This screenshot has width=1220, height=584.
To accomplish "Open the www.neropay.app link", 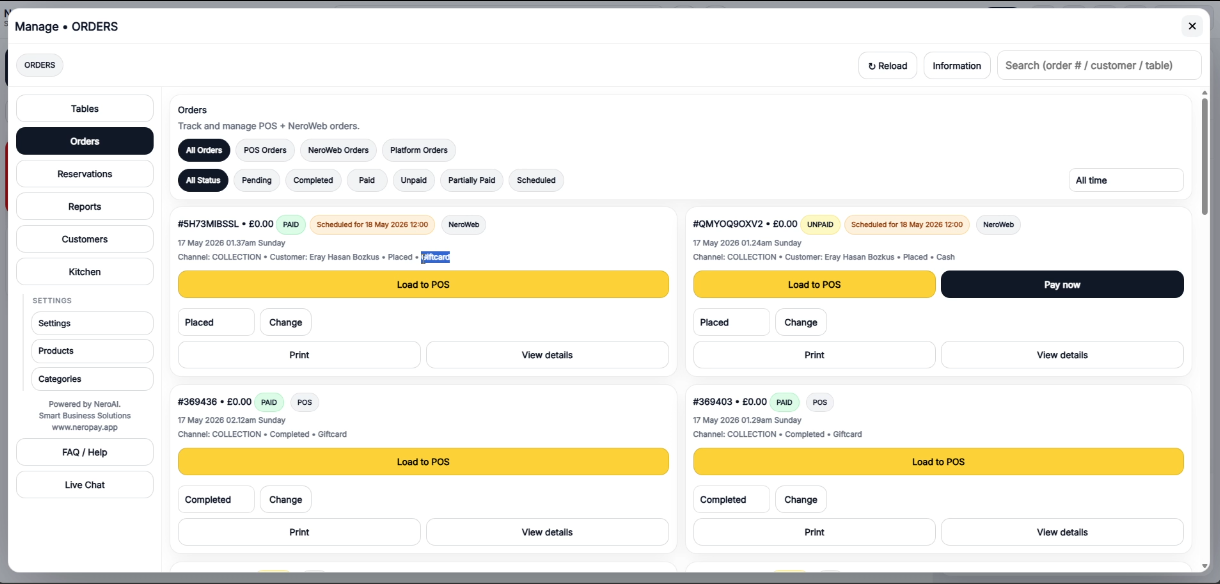I will (85, 427).
